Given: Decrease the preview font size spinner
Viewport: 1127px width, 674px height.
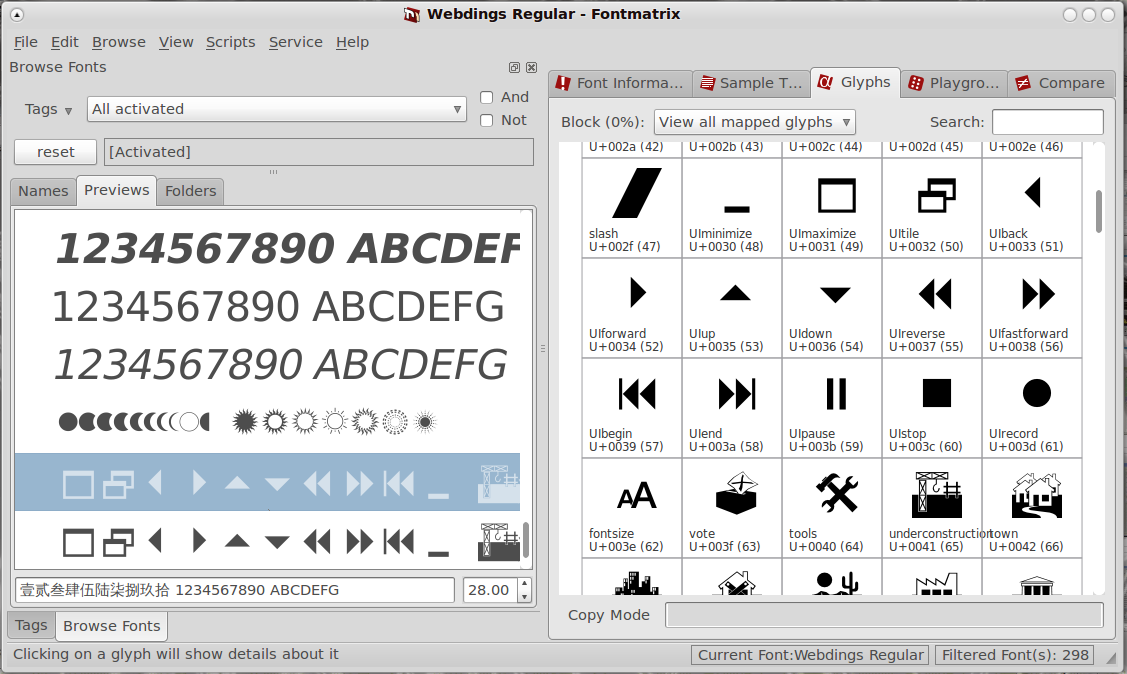Looking at the screenshot, I should pos(525,596).
